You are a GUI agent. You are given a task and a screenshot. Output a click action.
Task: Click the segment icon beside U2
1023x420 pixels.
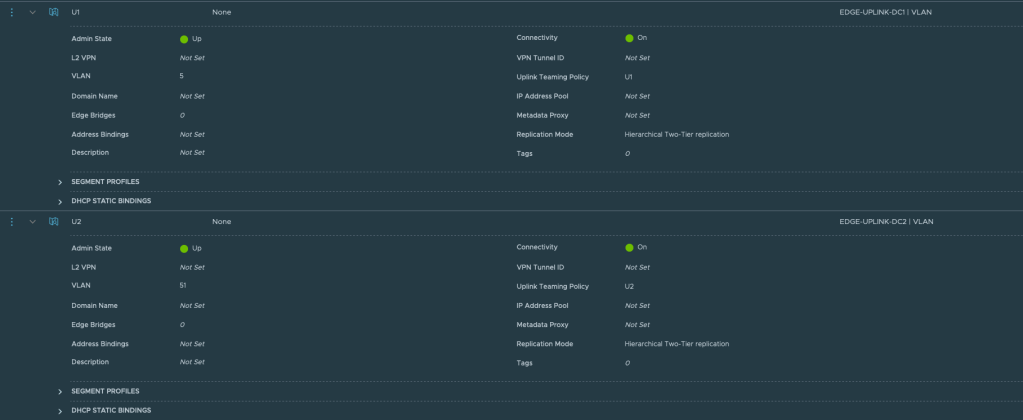coord(54,221)
